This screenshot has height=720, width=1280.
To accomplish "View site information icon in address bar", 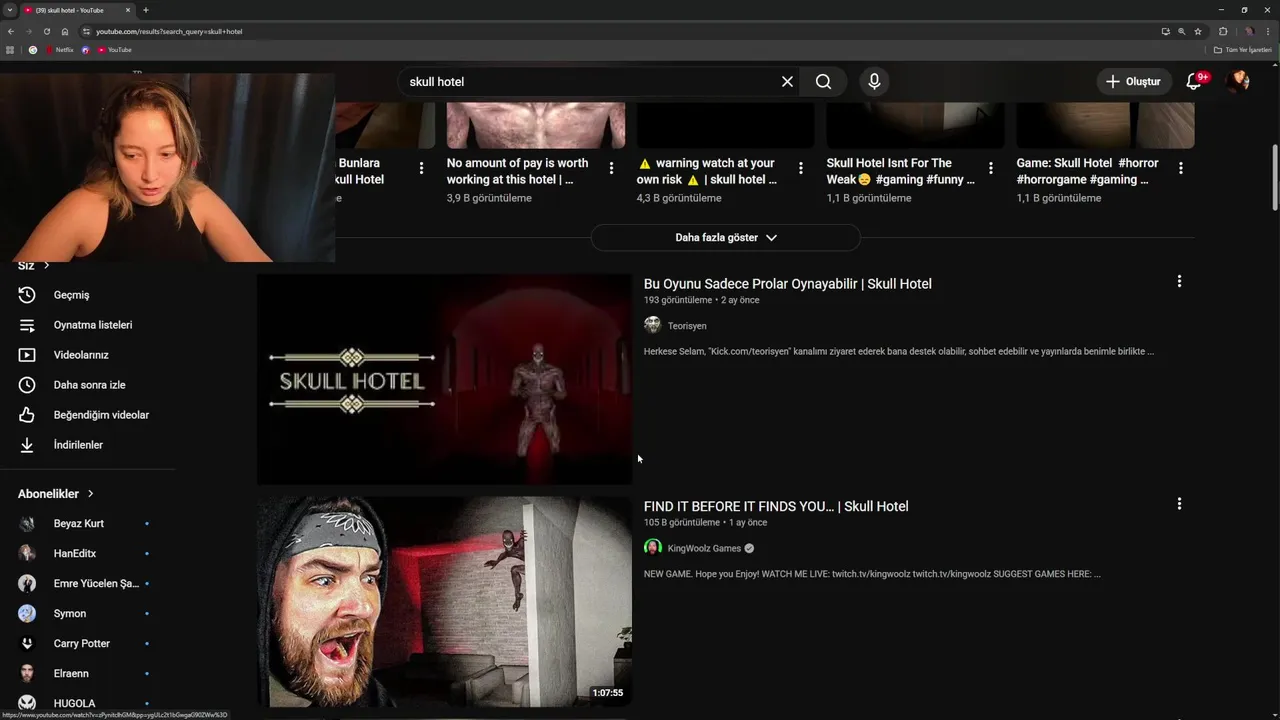I will click(x=87, y=31).
